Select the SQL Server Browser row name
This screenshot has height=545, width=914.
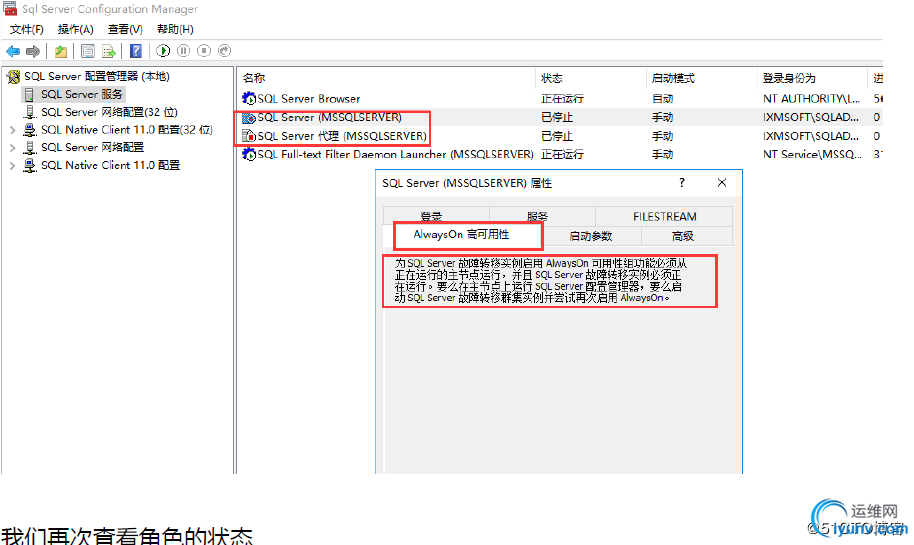point(309,99)
